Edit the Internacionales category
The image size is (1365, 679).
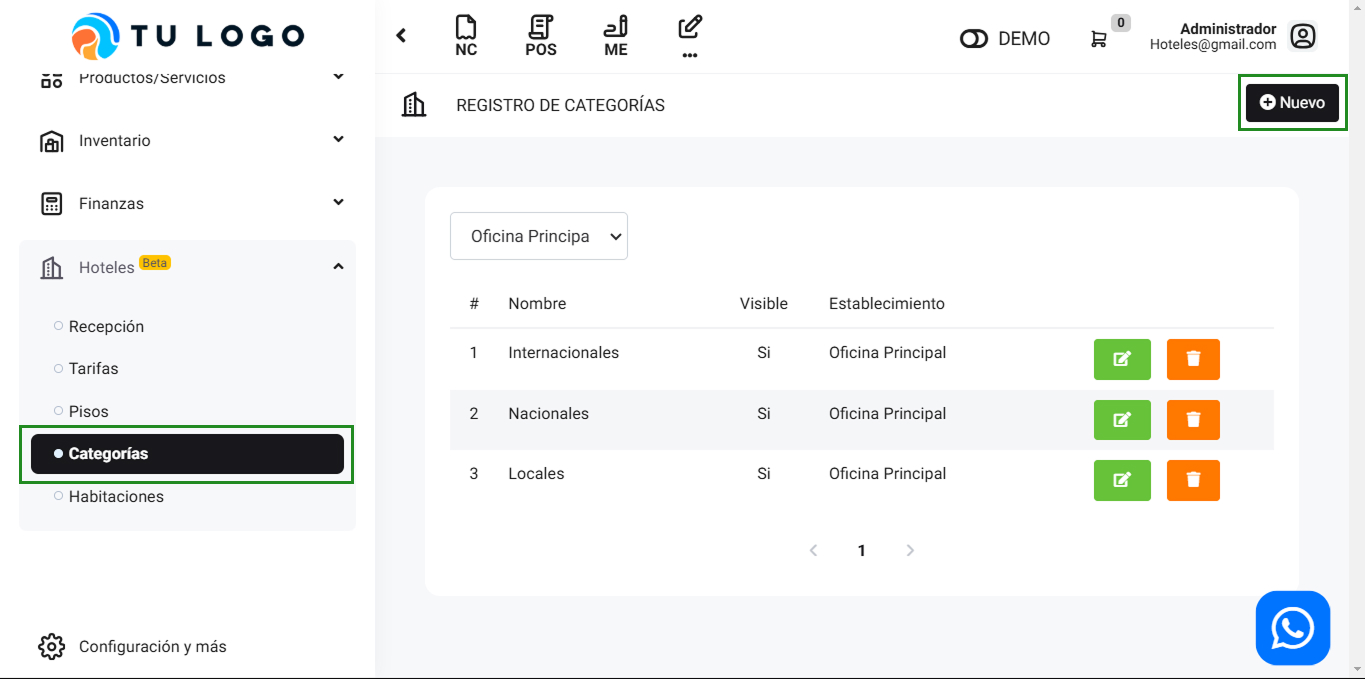click(x=1122, y=359)
